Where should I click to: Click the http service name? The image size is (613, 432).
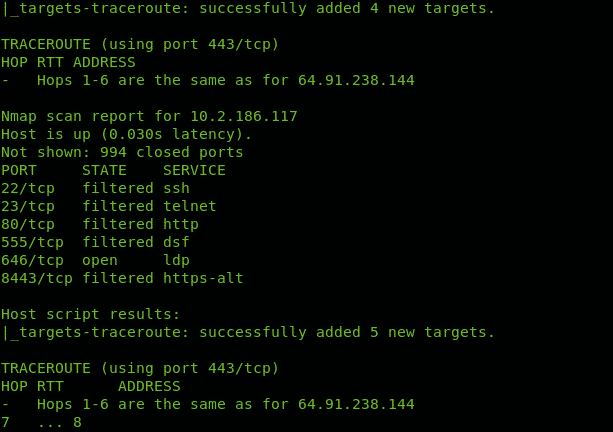point(181,225)
